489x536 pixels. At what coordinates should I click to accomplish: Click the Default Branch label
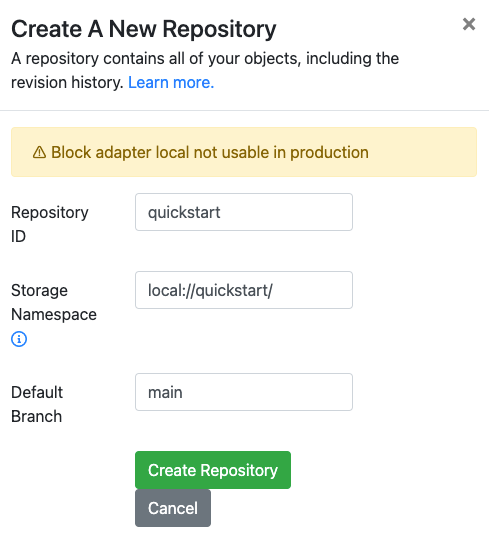[37, 404]
